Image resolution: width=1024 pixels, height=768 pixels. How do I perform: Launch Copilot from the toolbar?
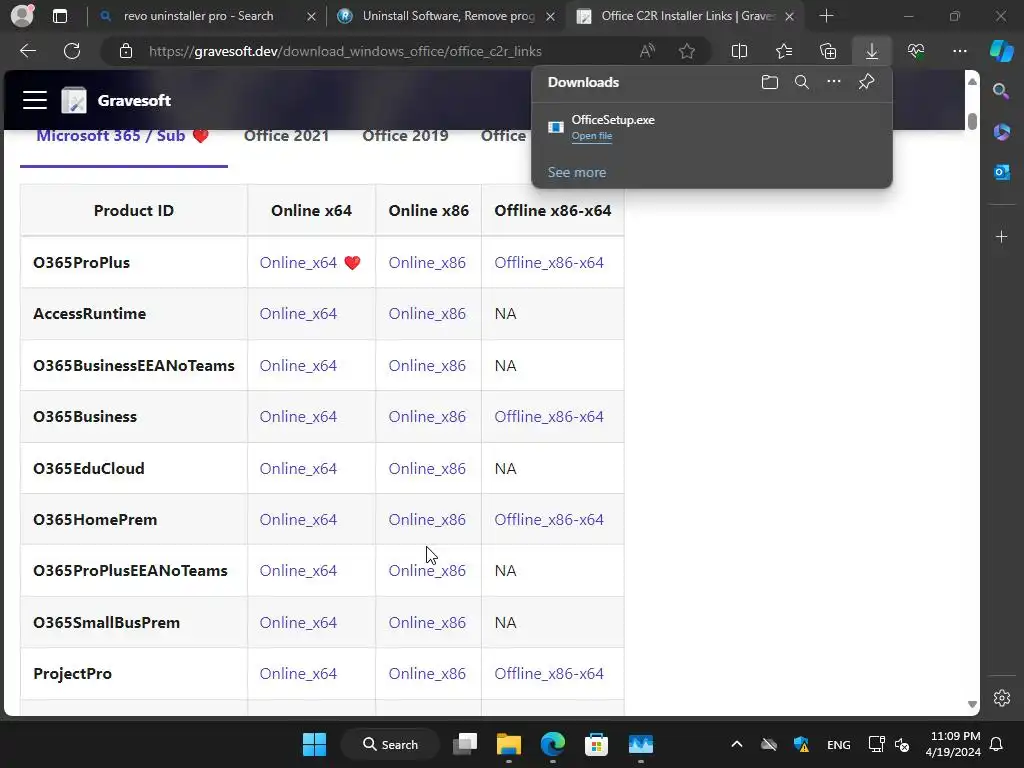[x=1001, y=50]
